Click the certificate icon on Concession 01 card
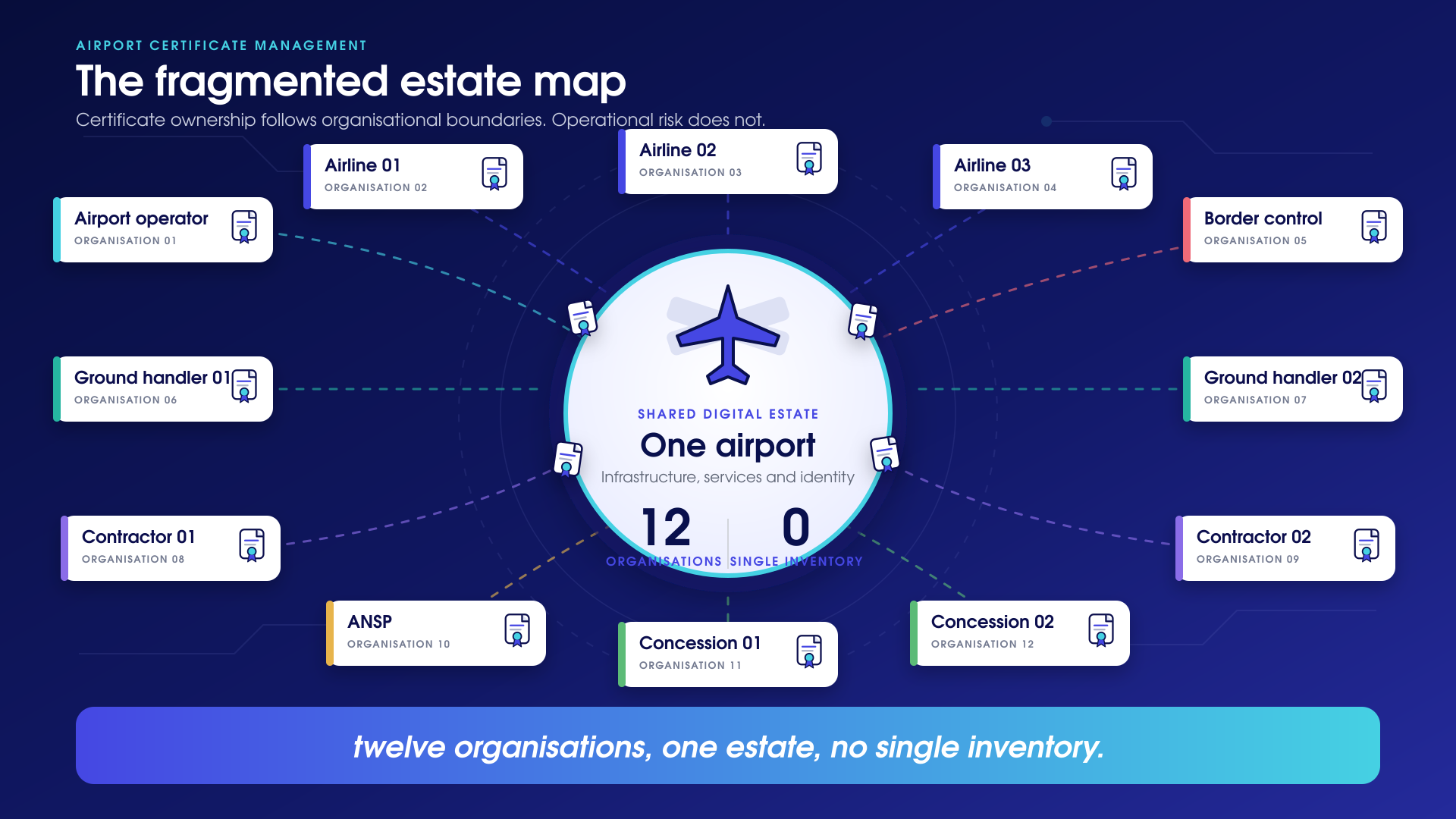Screen dimensions: 1456x819 [809, 651]
